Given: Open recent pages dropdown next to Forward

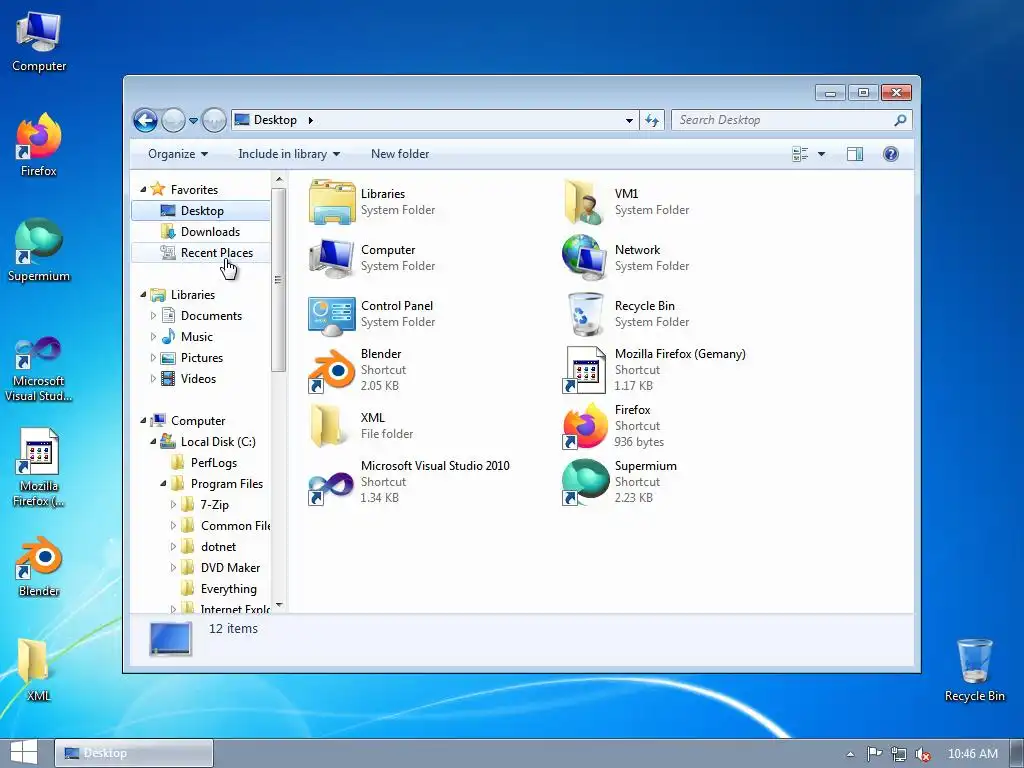Looking at the screenshot, I should tap(193, 121).
